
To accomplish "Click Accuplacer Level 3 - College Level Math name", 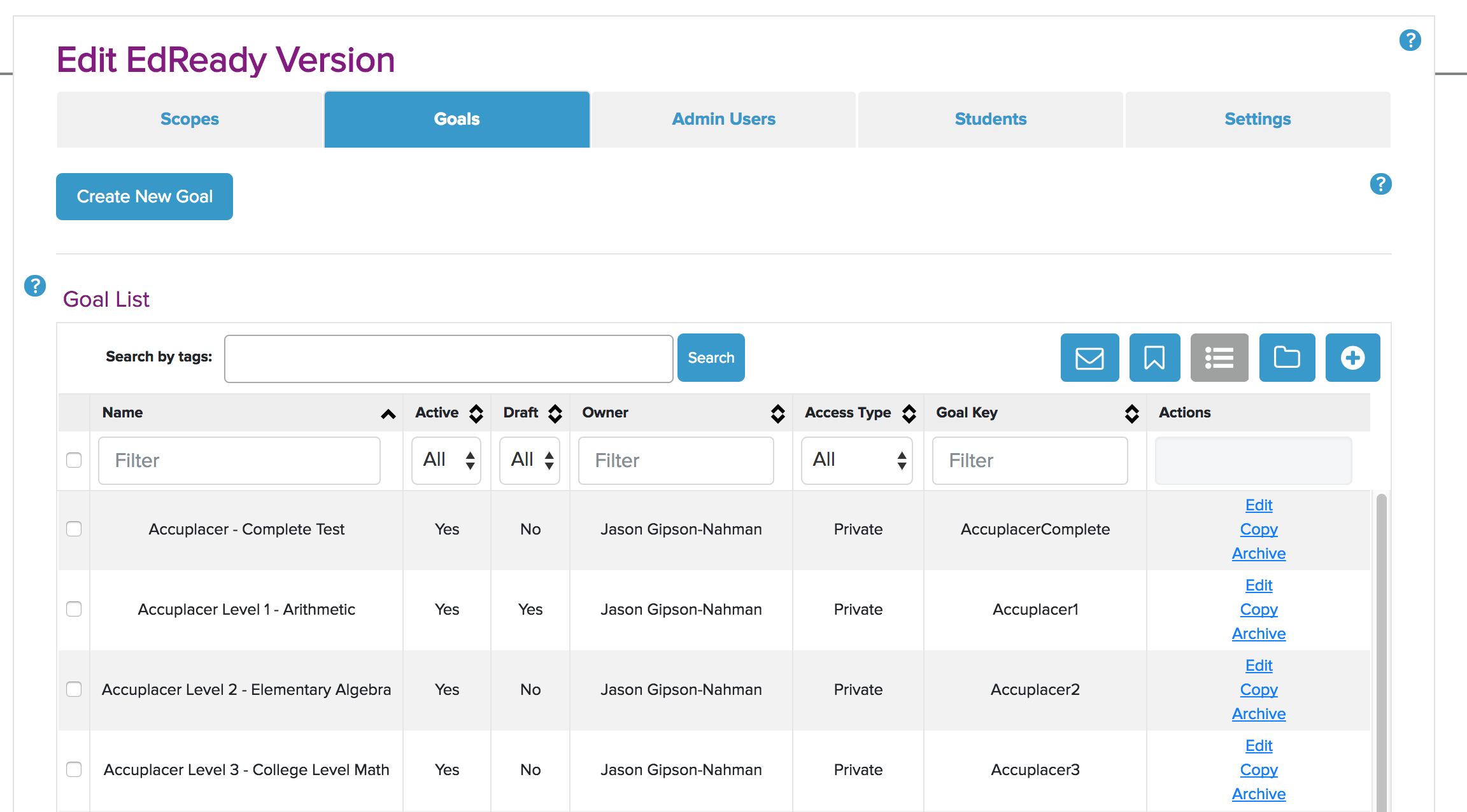I will click(x=246, y=770).
